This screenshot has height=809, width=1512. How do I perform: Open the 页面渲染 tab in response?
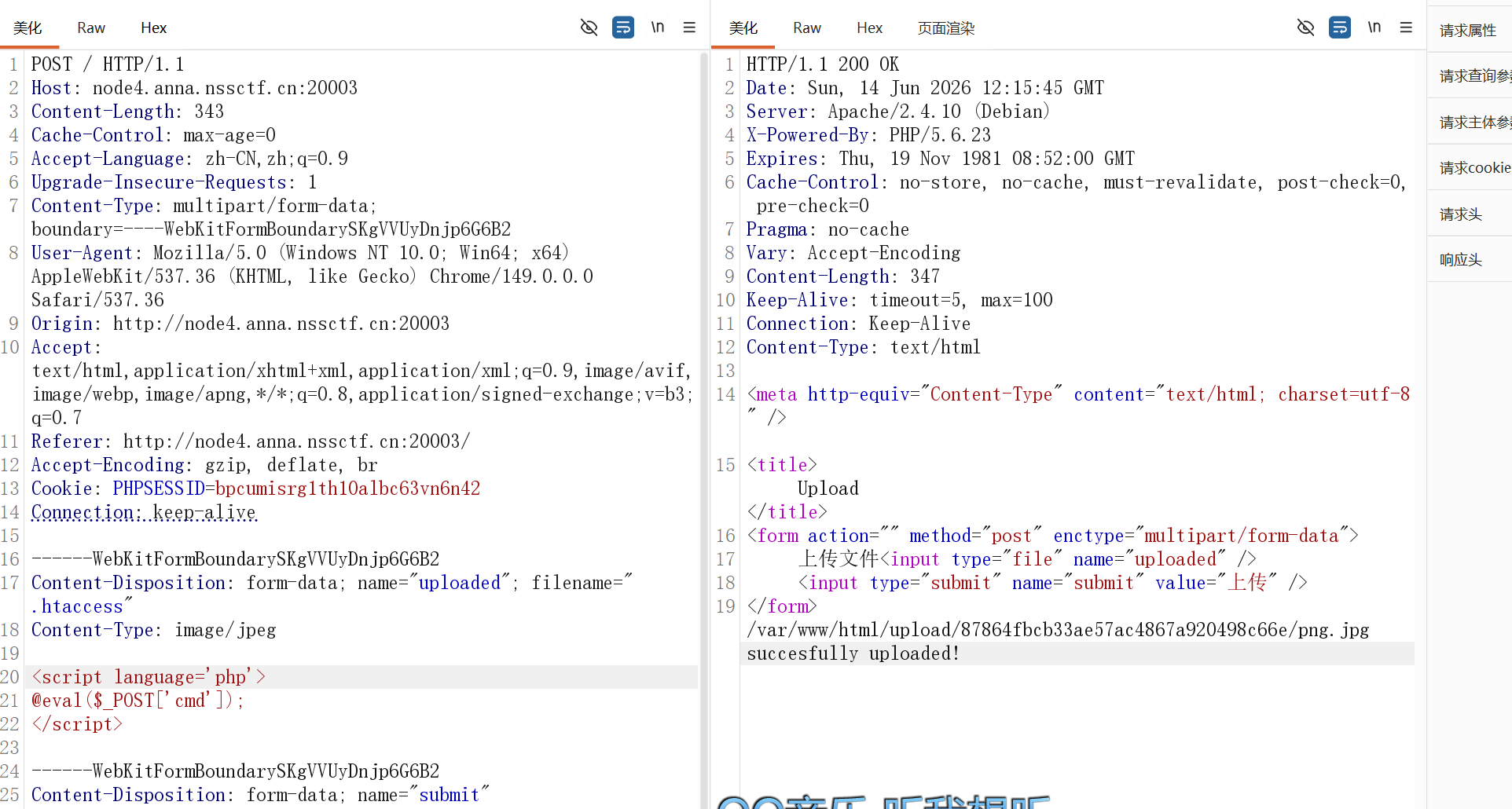point(946,28)
